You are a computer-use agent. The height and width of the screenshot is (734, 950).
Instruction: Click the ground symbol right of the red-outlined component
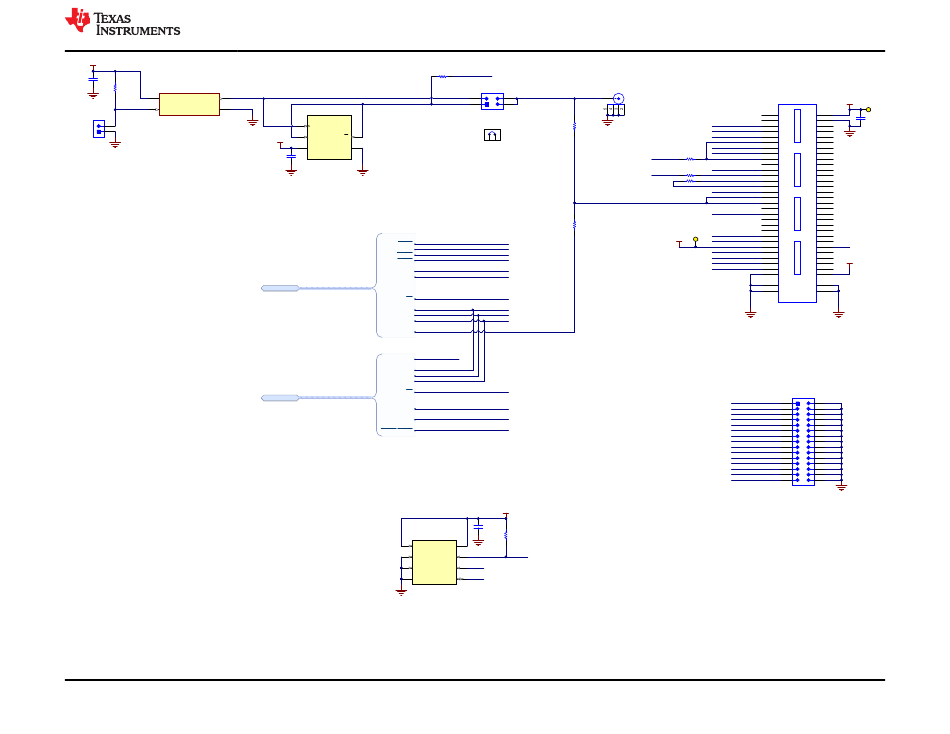(x=253, y=122)
